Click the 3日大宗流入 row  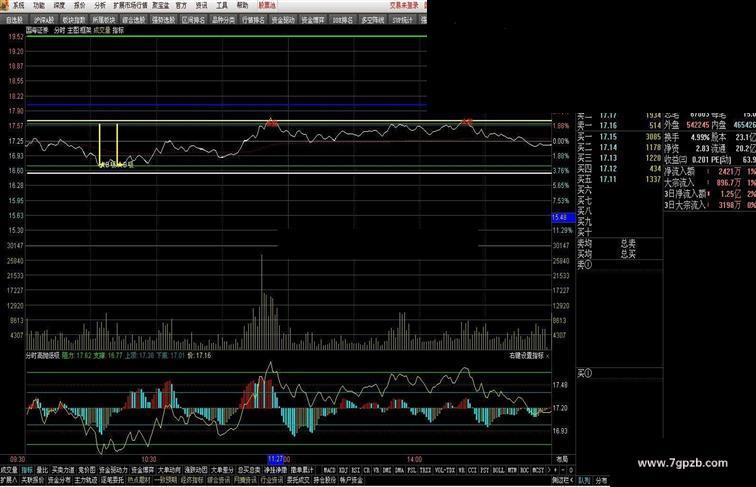point(710,205)
